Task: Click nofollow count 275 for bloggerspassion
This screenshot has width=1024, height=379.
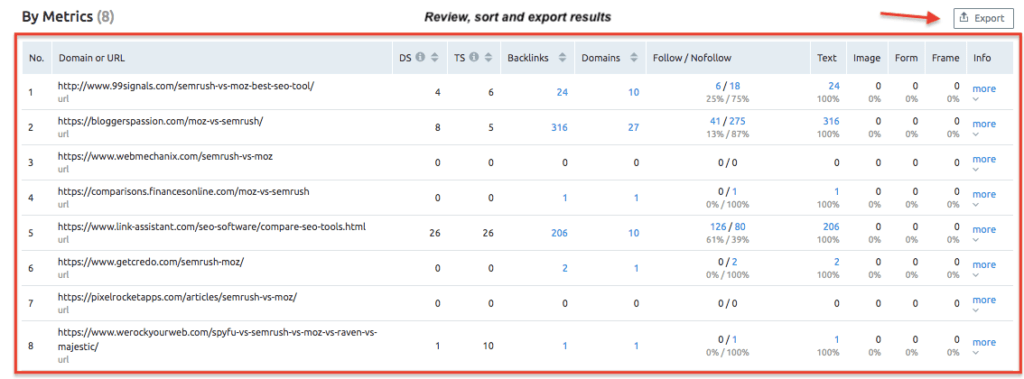Action: coord(738,121)
